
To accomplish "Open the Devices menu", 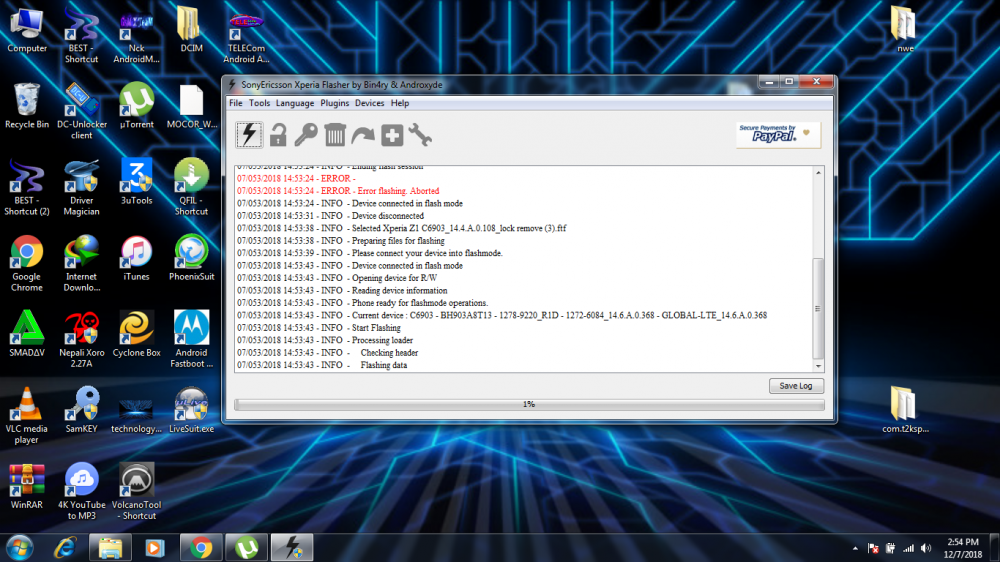I will [369, 103].
